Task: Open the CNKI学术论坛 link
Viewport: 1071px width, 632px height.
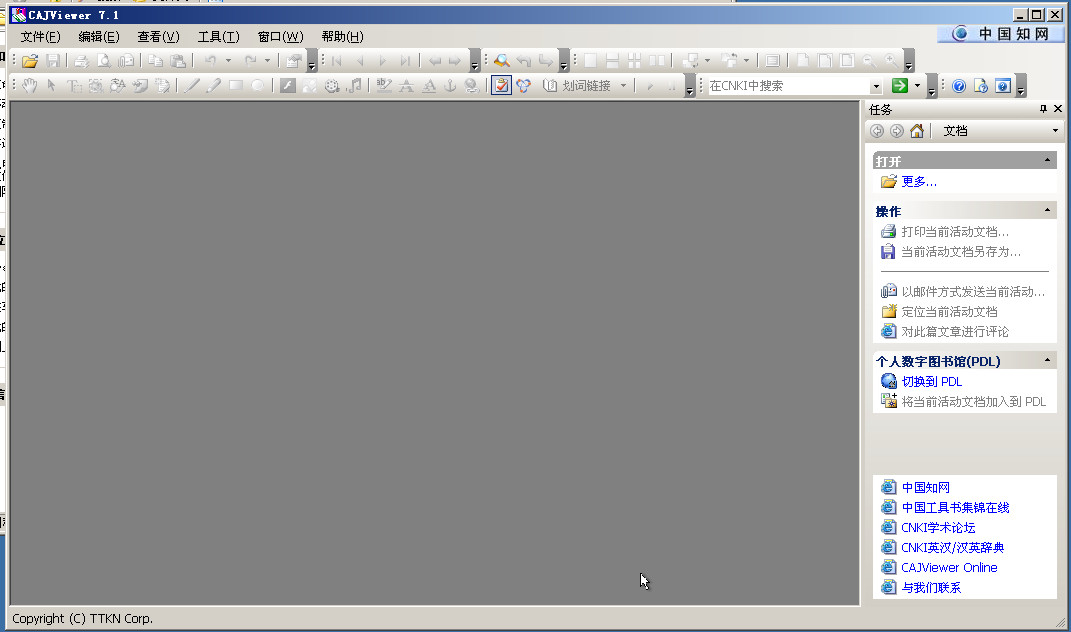Action: coord(938,527)
